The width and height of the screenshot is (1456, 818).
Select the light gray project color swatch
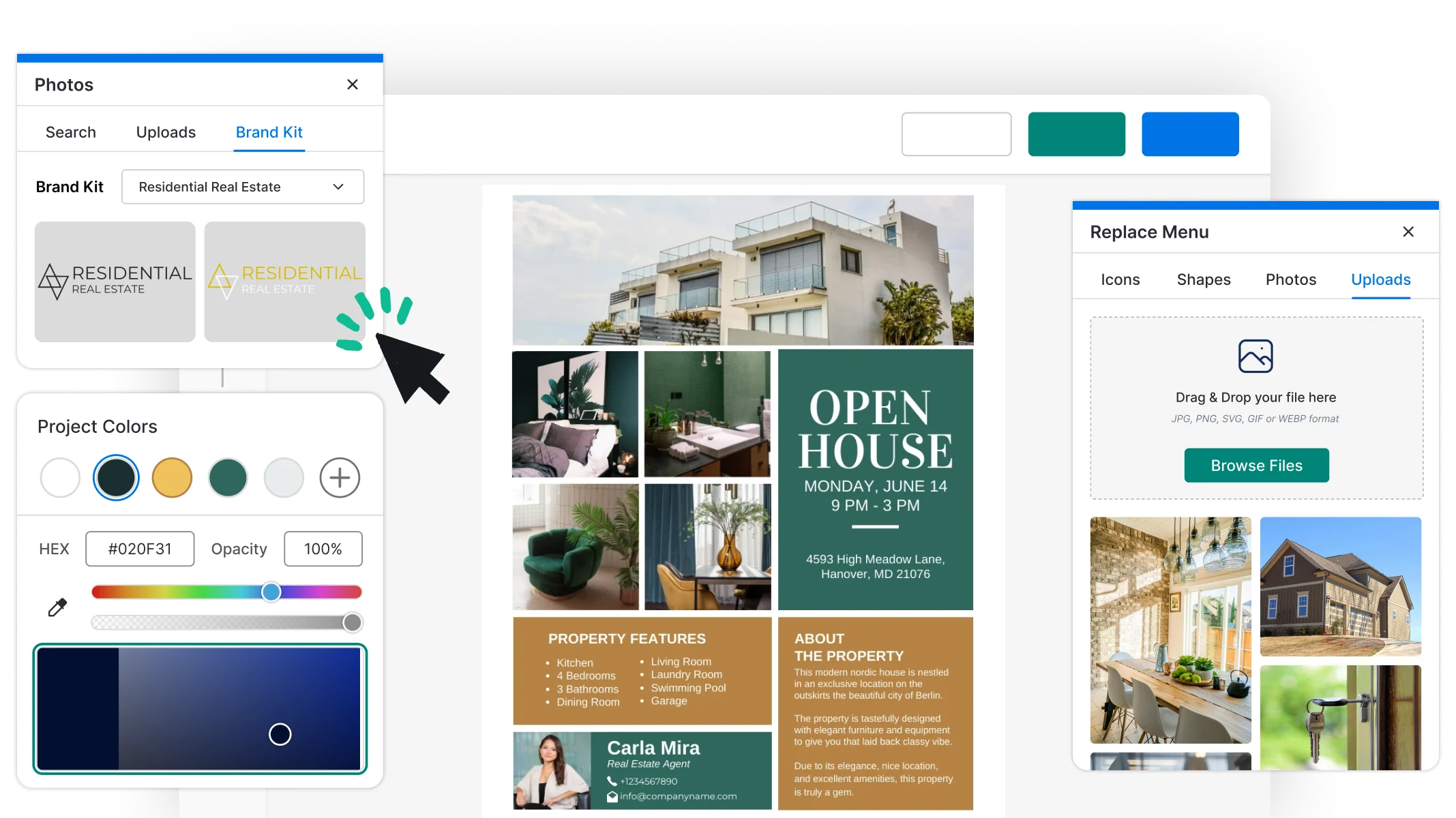coord(284,478)
